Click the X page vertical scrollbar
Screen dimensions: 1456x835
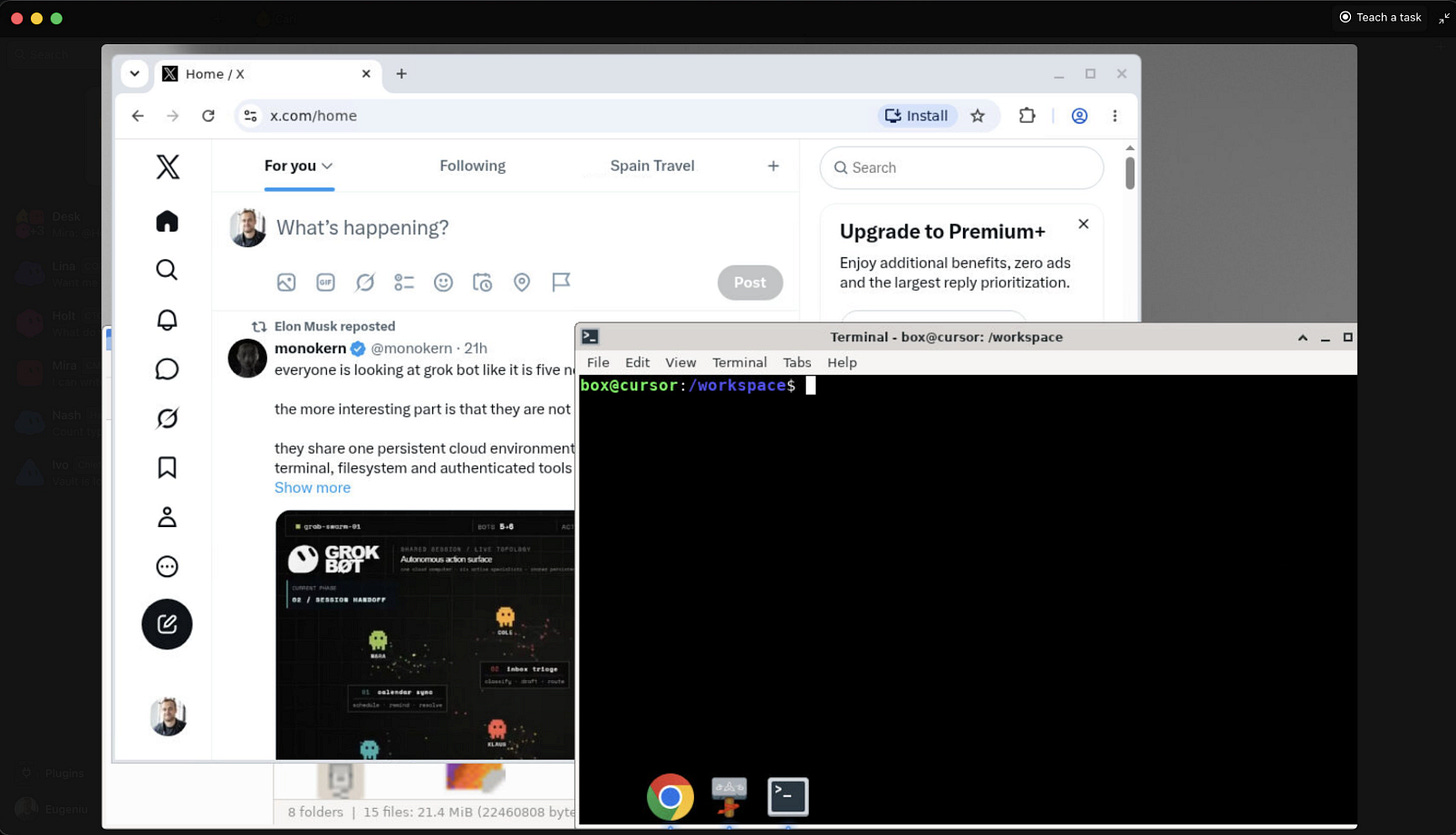(x=1130, y=173)
